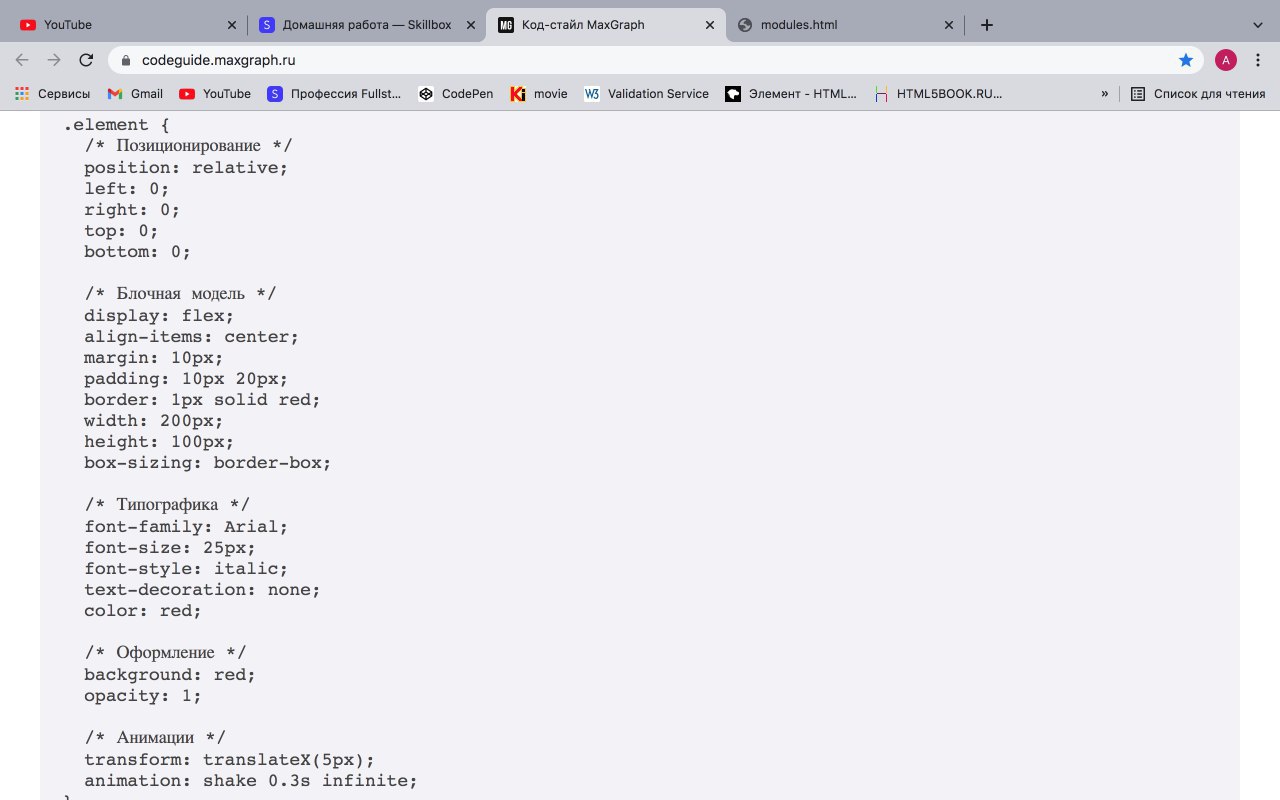Expand the hidden bookmarks overflow chevron

(1105, 94)
